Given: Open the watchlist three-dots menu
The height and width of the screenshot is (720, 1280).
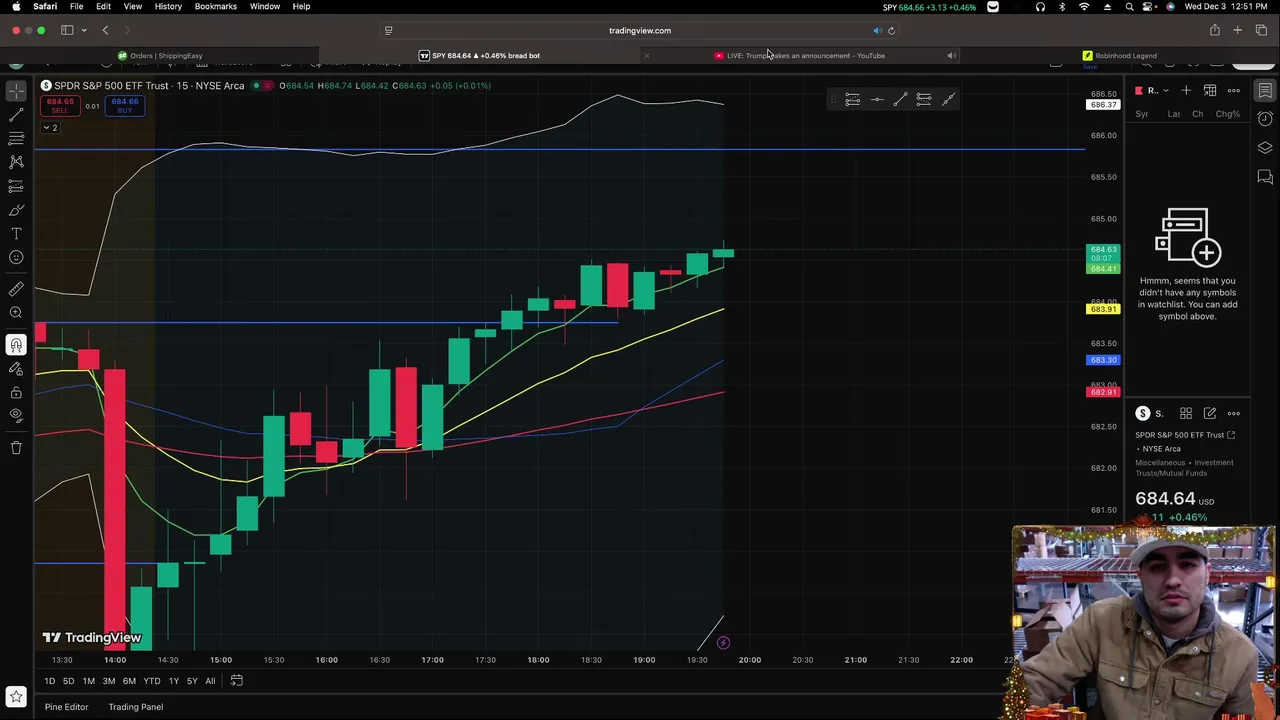Looking at the screenshot, I should tap(1234, 91).
